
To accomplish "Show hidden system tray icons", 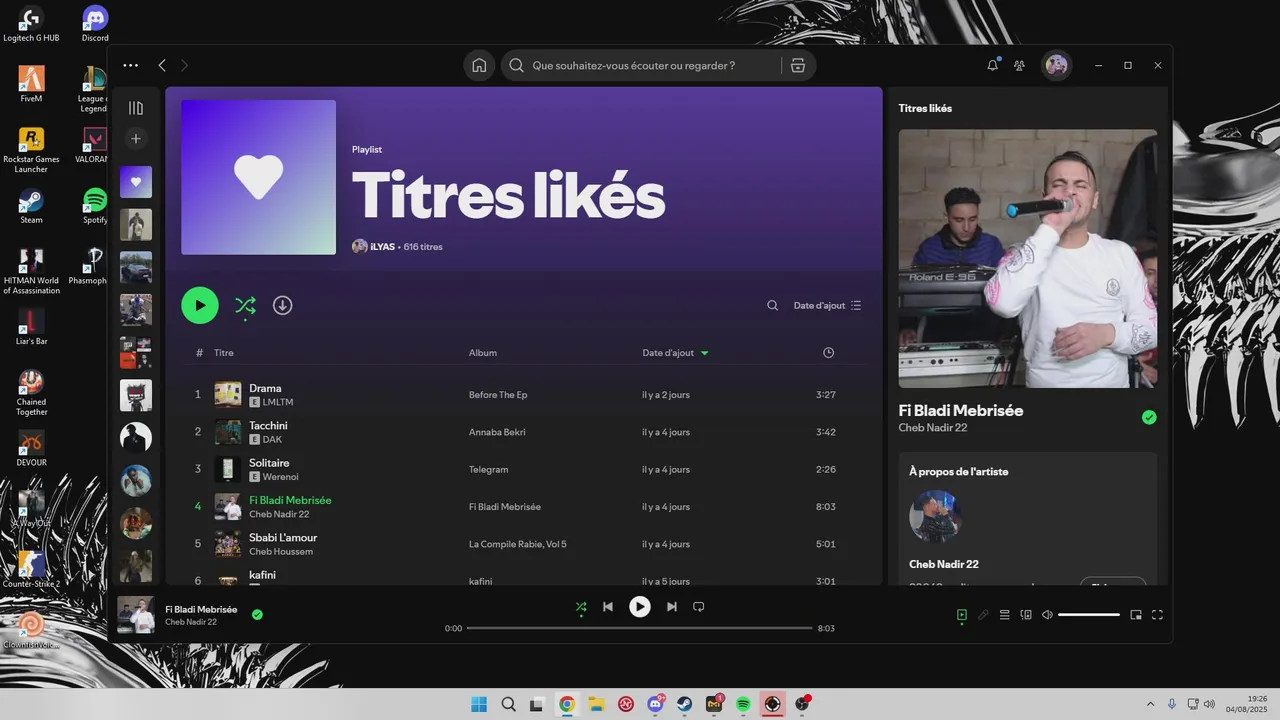I will (1150, 705).
